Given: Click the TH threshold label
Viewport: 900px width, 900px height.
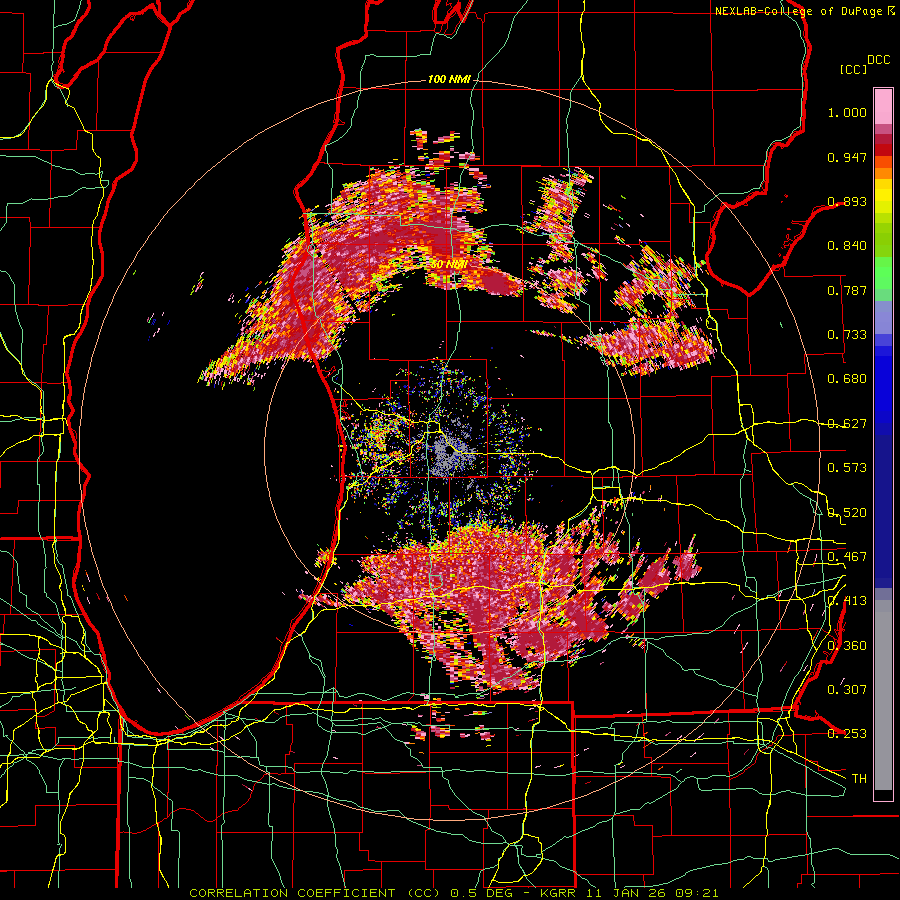Looking at the screenshot, I should click(x=859, y=779).
